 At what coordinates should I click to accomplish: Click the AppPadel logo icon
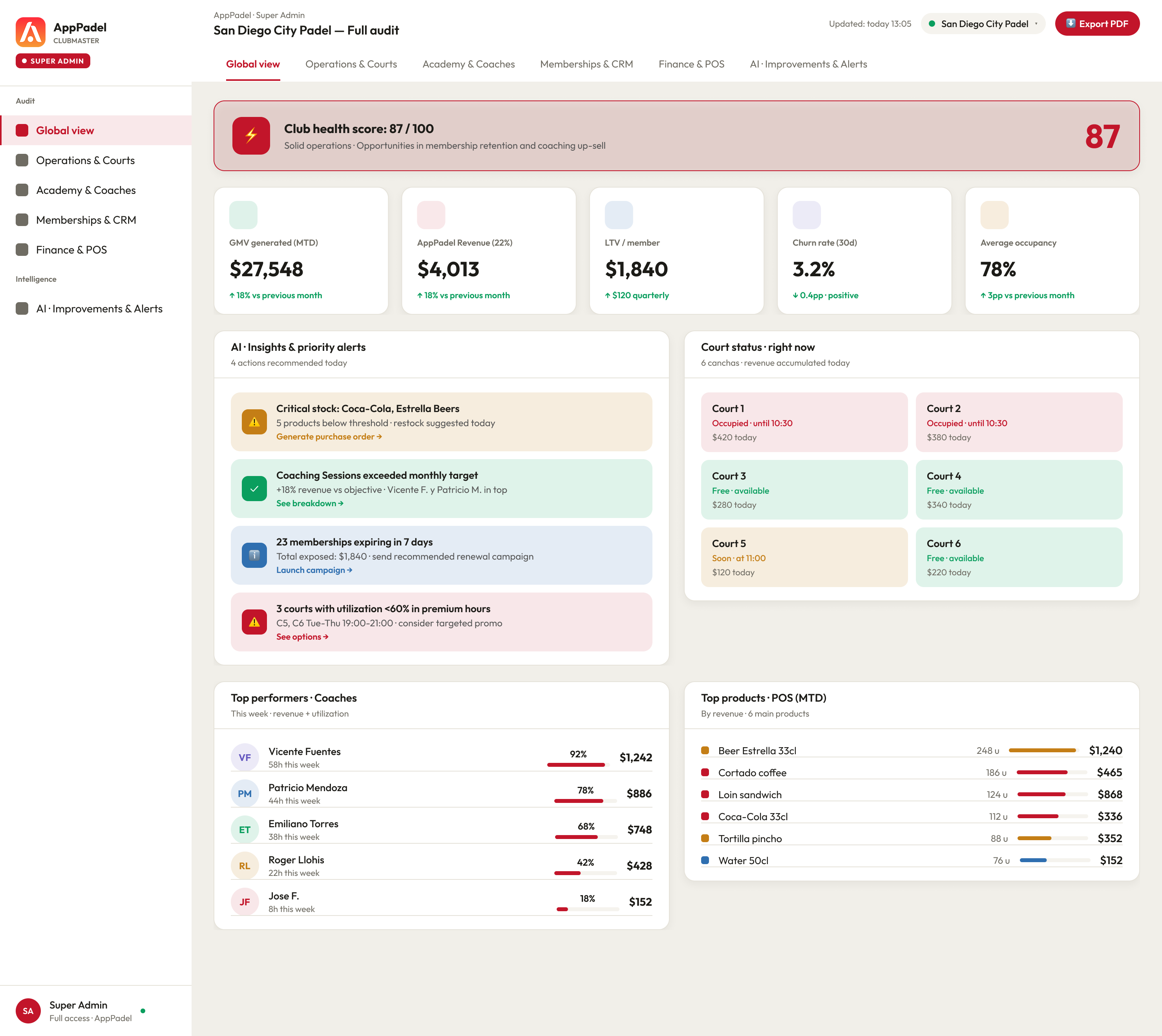pyautogui.click(x=30, y=32)
